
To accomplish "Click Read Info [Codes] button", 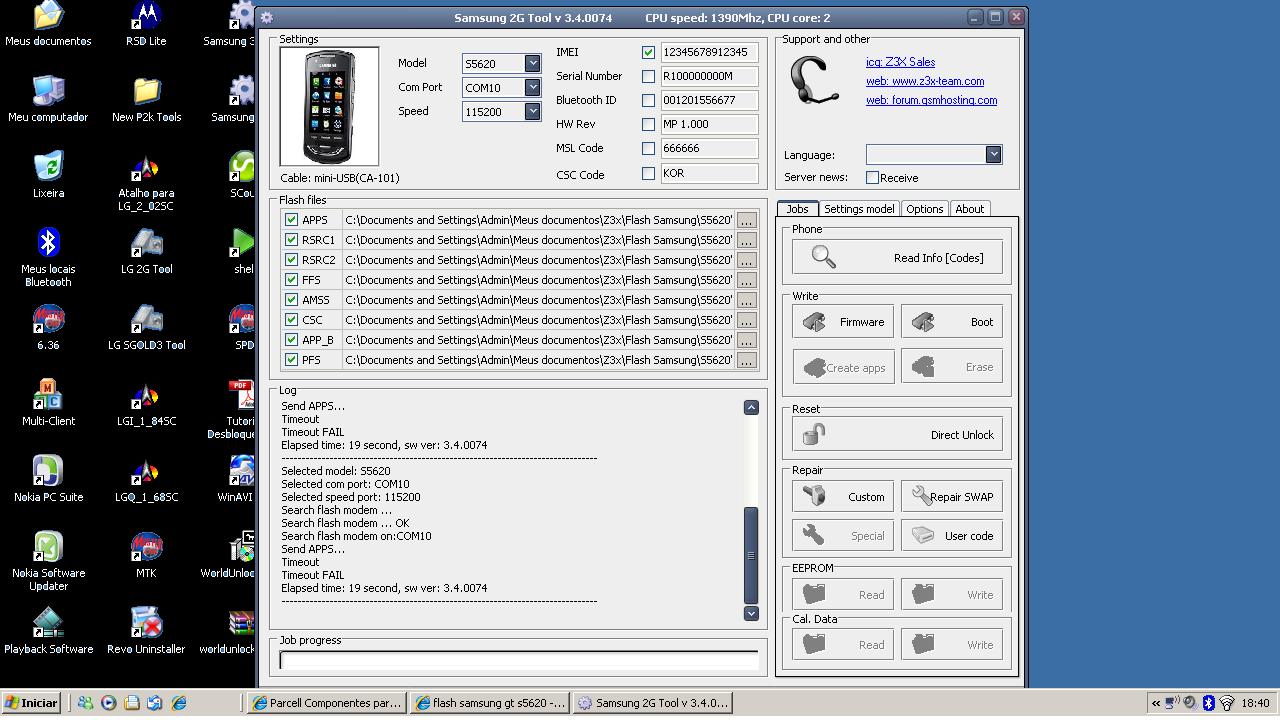I will click(897, 258).
